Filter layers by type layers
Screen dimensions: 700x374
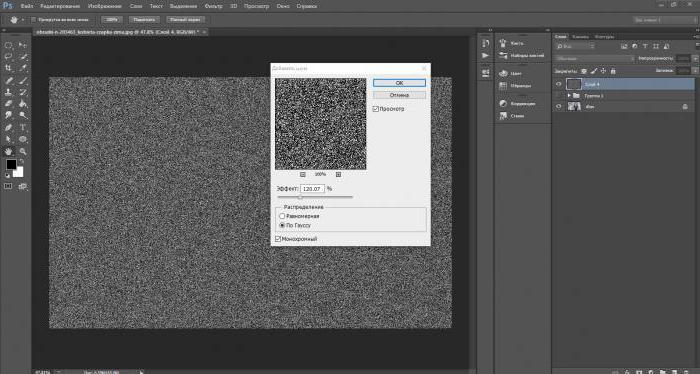pyautogui.click(x=645, y=46)
